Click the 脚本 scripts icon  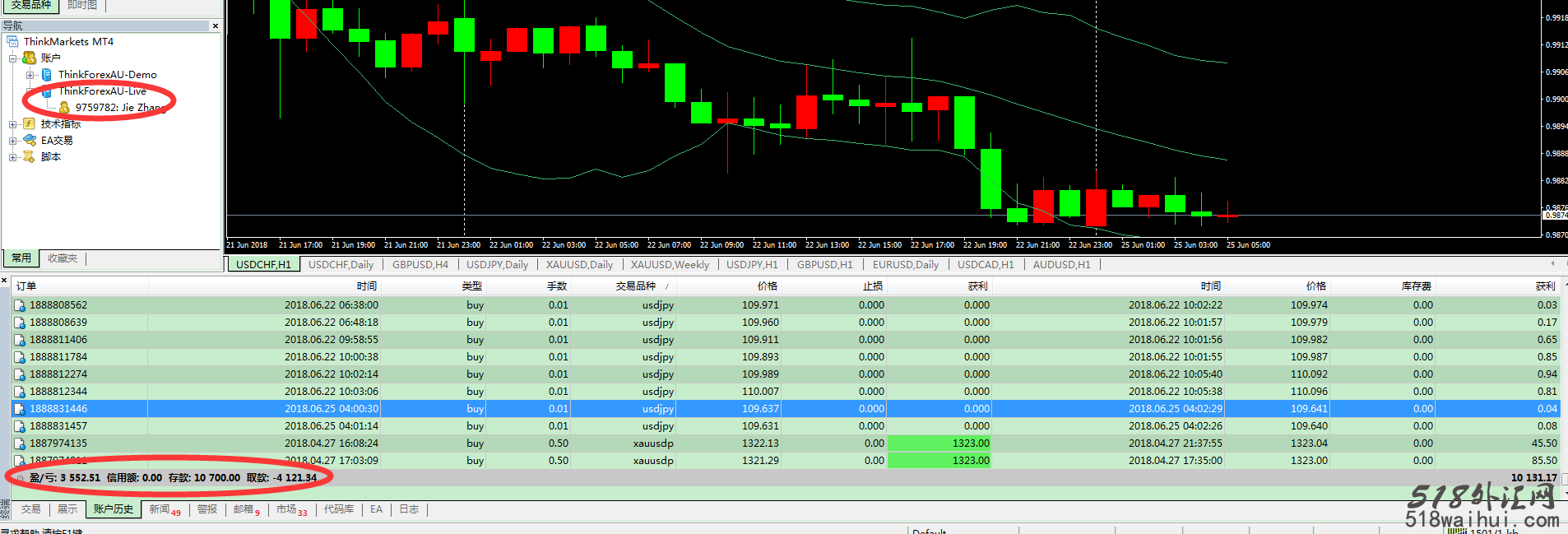pyautogui.click(x=30, y=157)
